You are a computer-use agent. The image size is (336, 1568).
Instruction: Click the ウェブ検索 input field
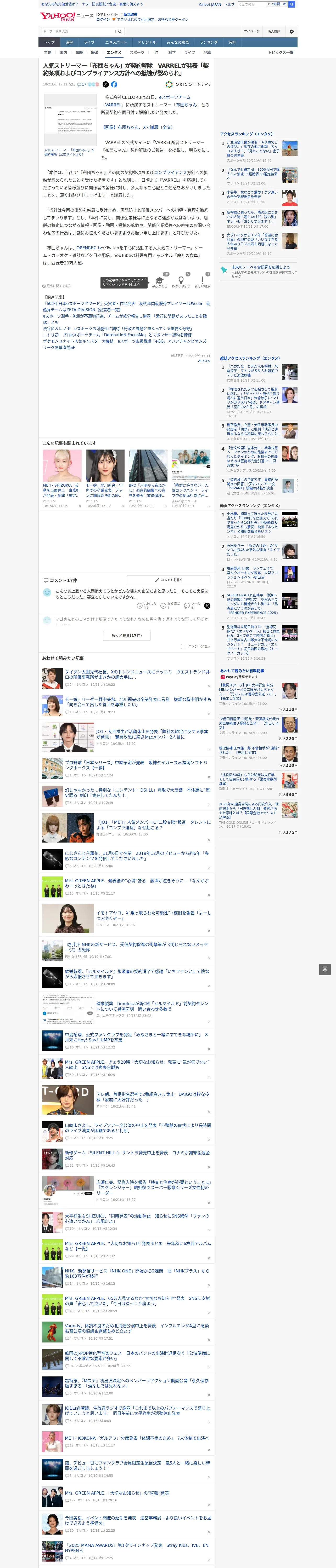click(x=251, y=4)
